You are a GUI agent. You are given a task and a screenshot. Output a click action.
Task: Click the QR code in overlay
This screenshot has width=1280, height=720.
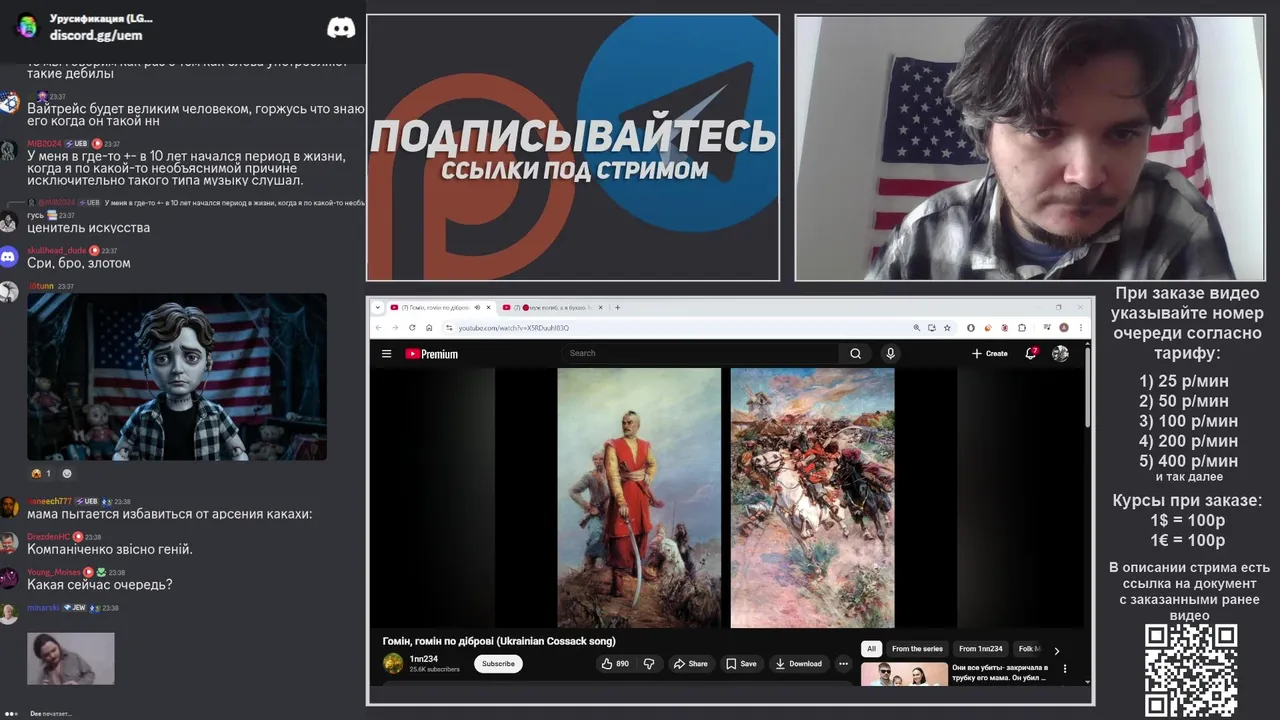(1191, 671)
